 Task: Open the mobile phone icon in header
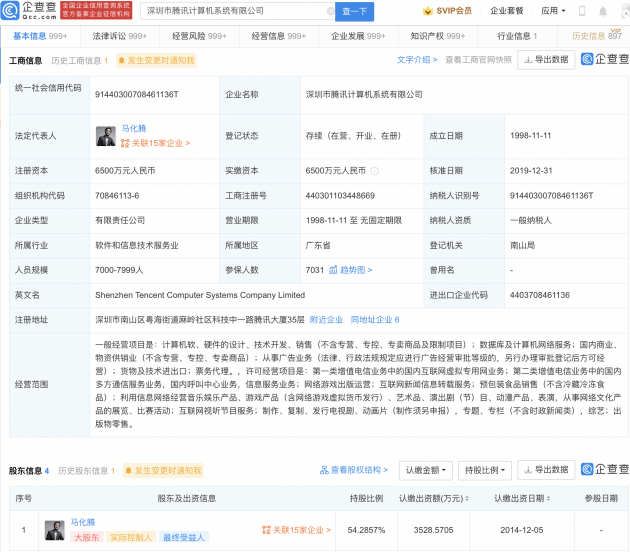click(582, 11)
